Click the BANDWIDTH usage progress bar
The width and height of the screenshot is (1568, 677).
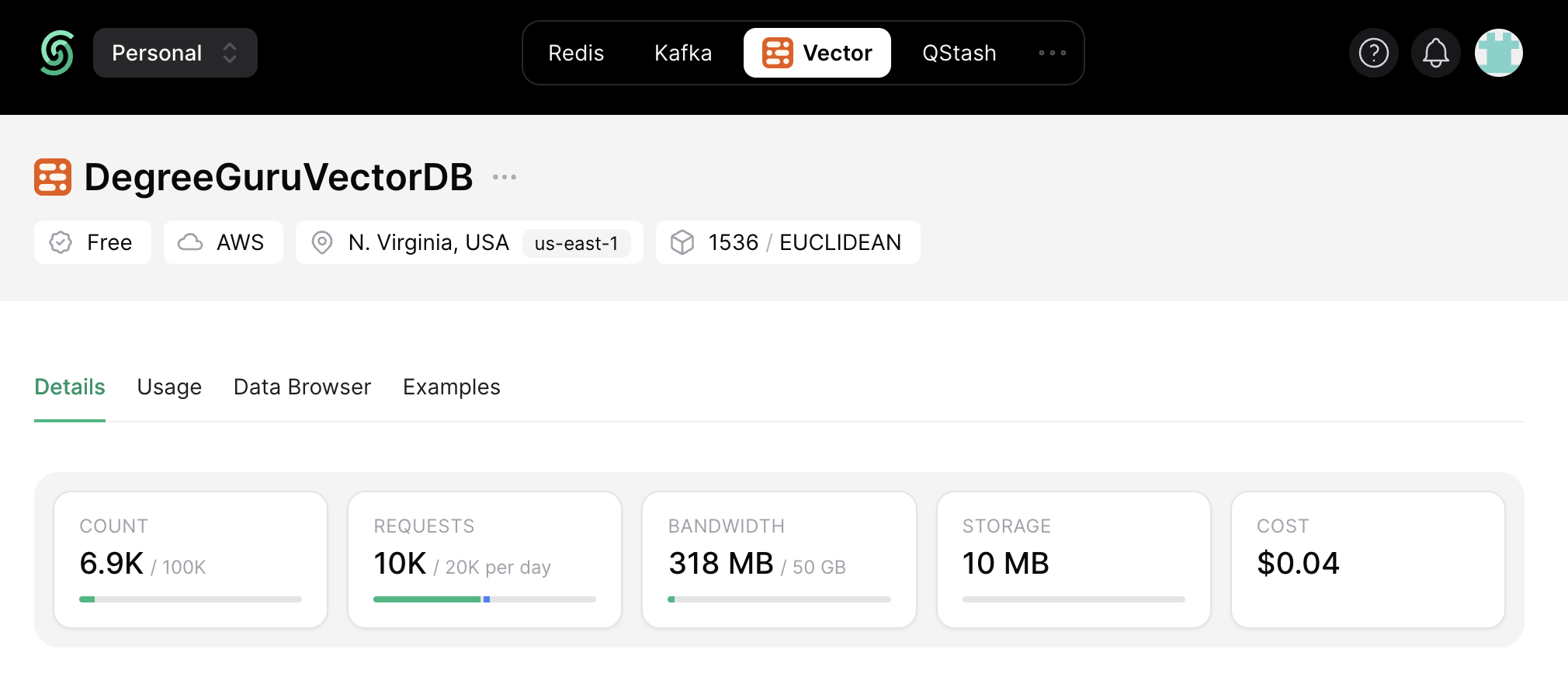click(x=779, y=599)
